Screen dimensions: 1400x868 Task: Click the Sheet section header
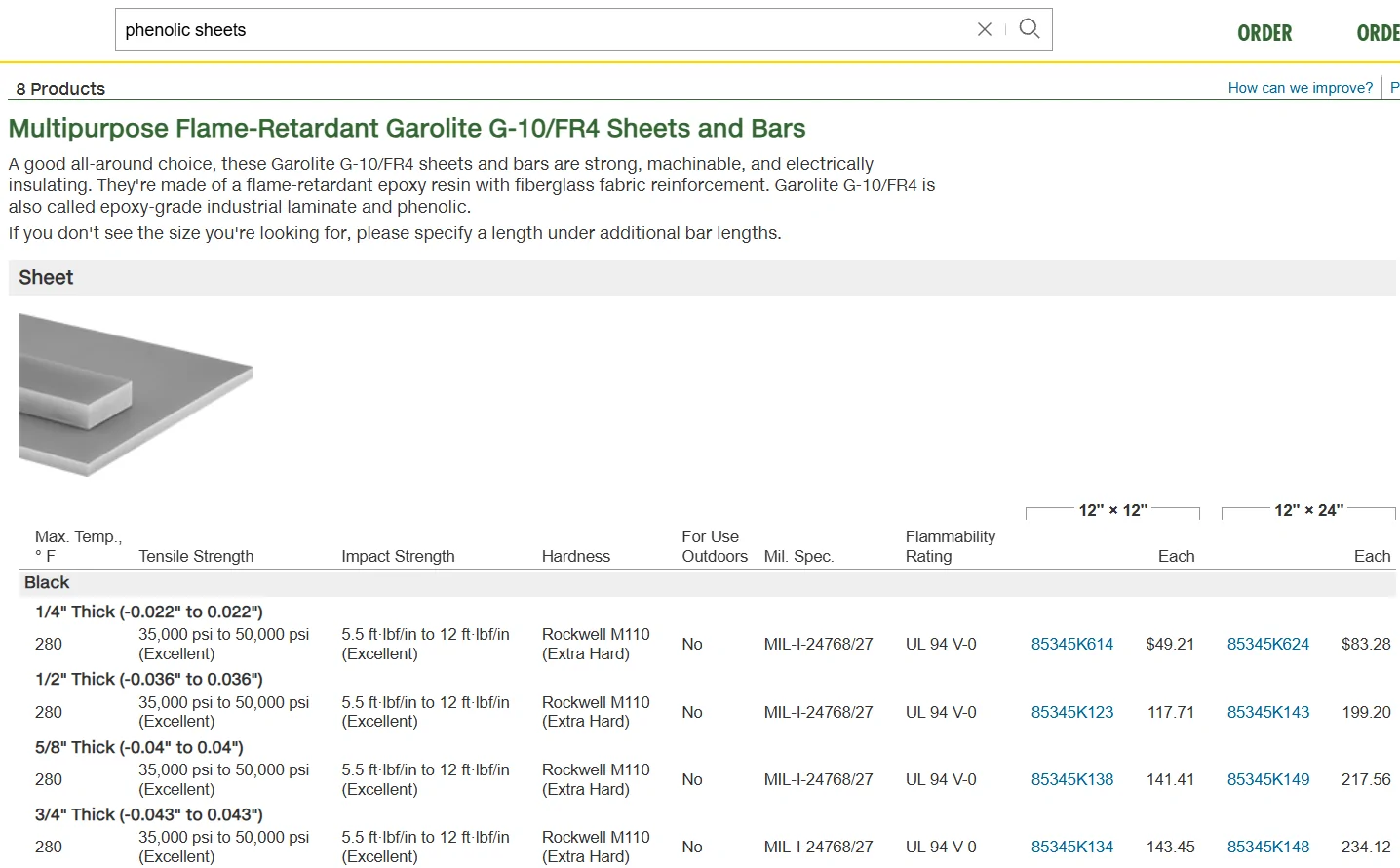click(x=702, y=278)
